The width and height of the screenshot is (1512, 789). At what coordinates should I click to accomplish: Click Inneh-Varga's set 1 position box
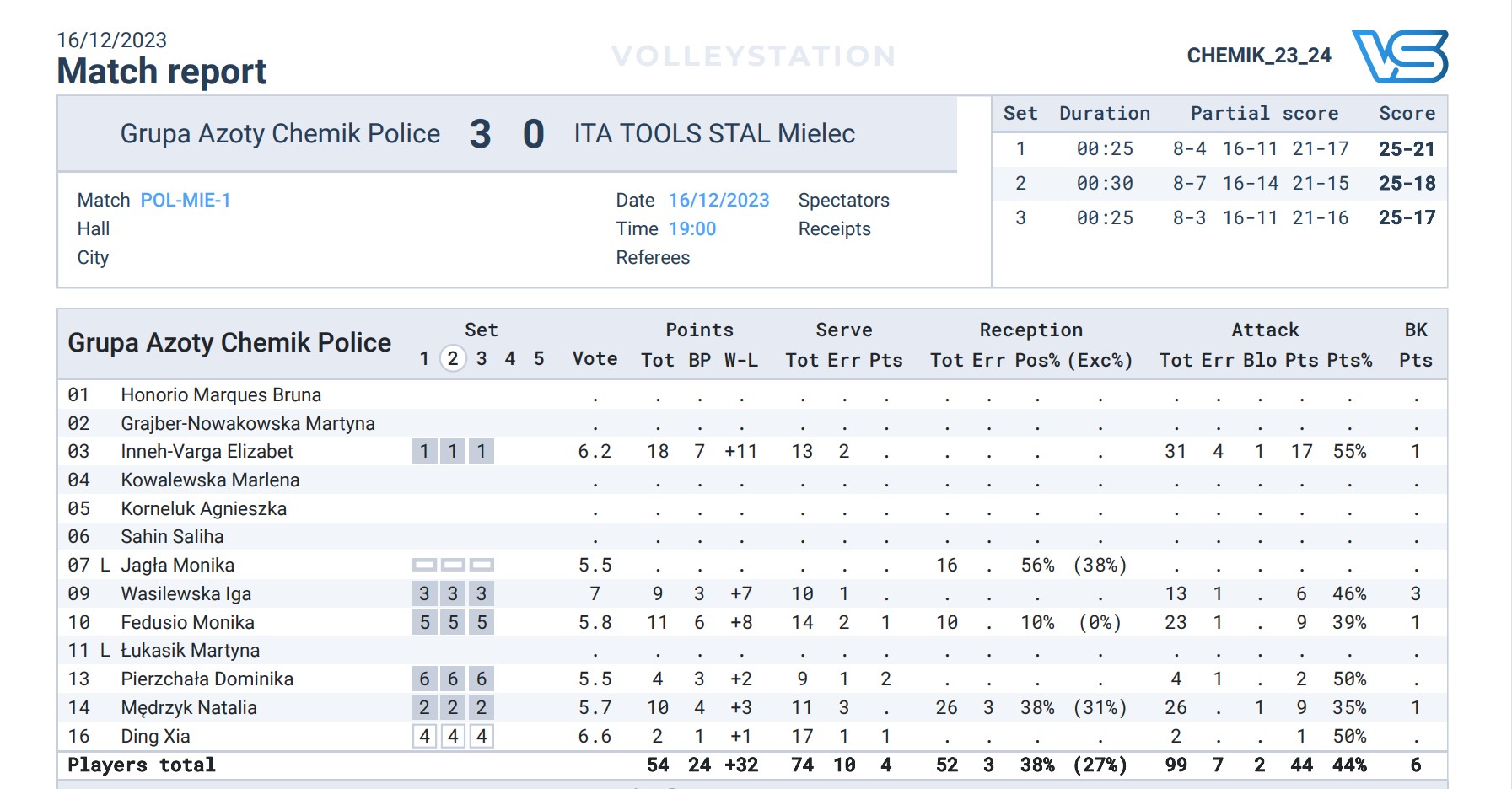pos(424,452)
